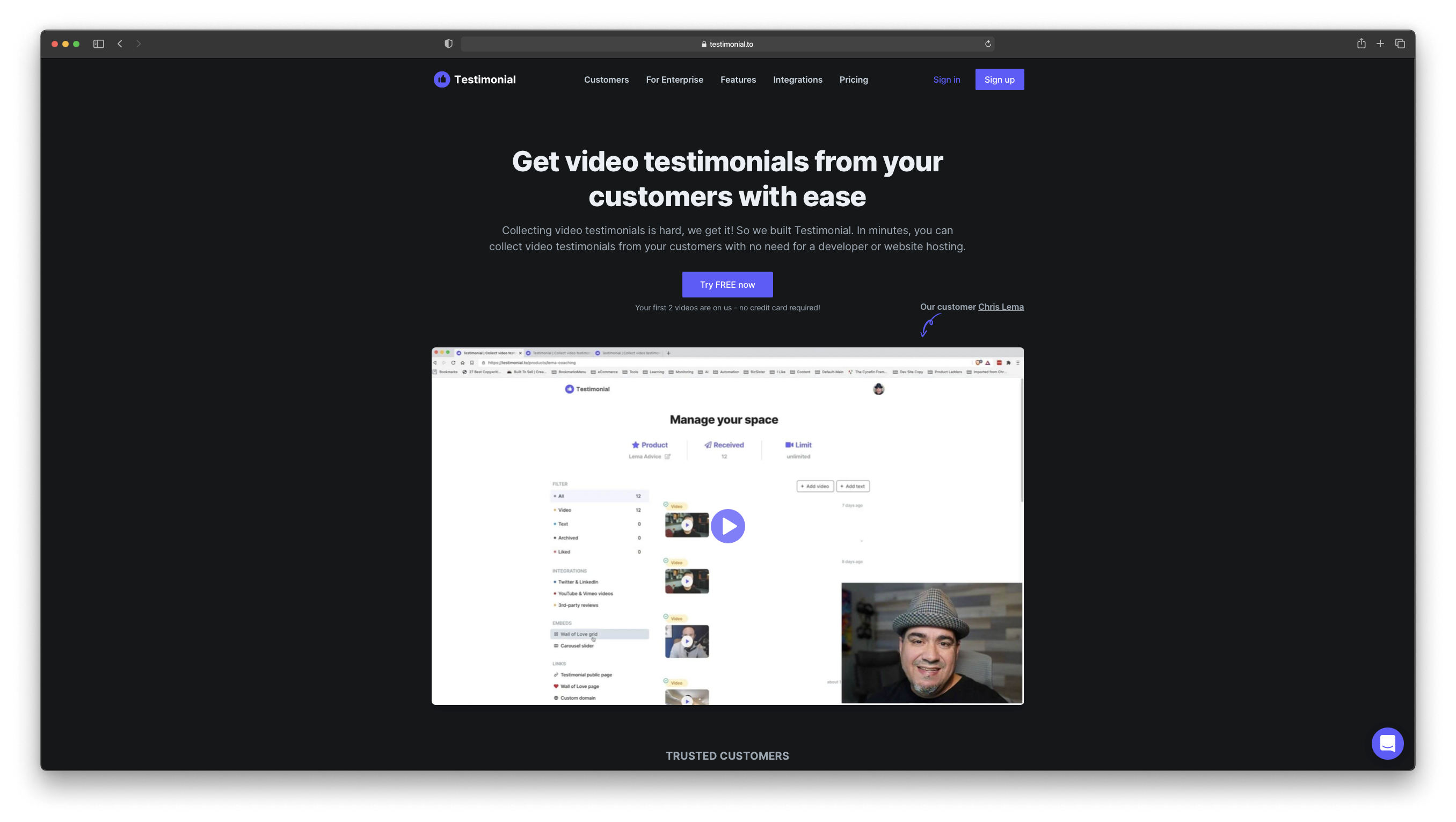Open the privacy shield icon
1456x822 pixels.
[448, 44]
